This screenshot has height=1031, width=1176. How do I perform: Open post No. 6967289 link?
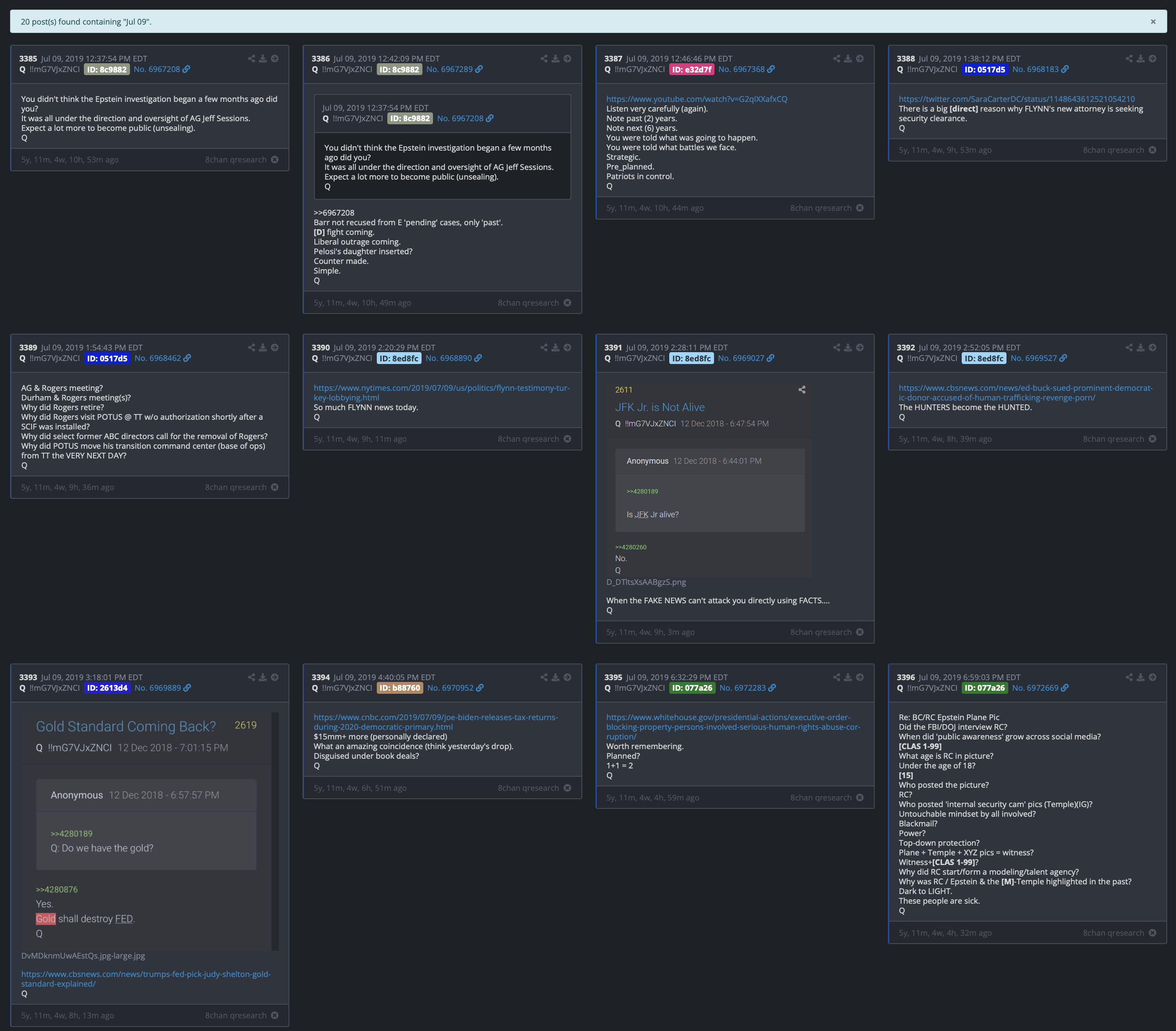click(x=449, y=69)
